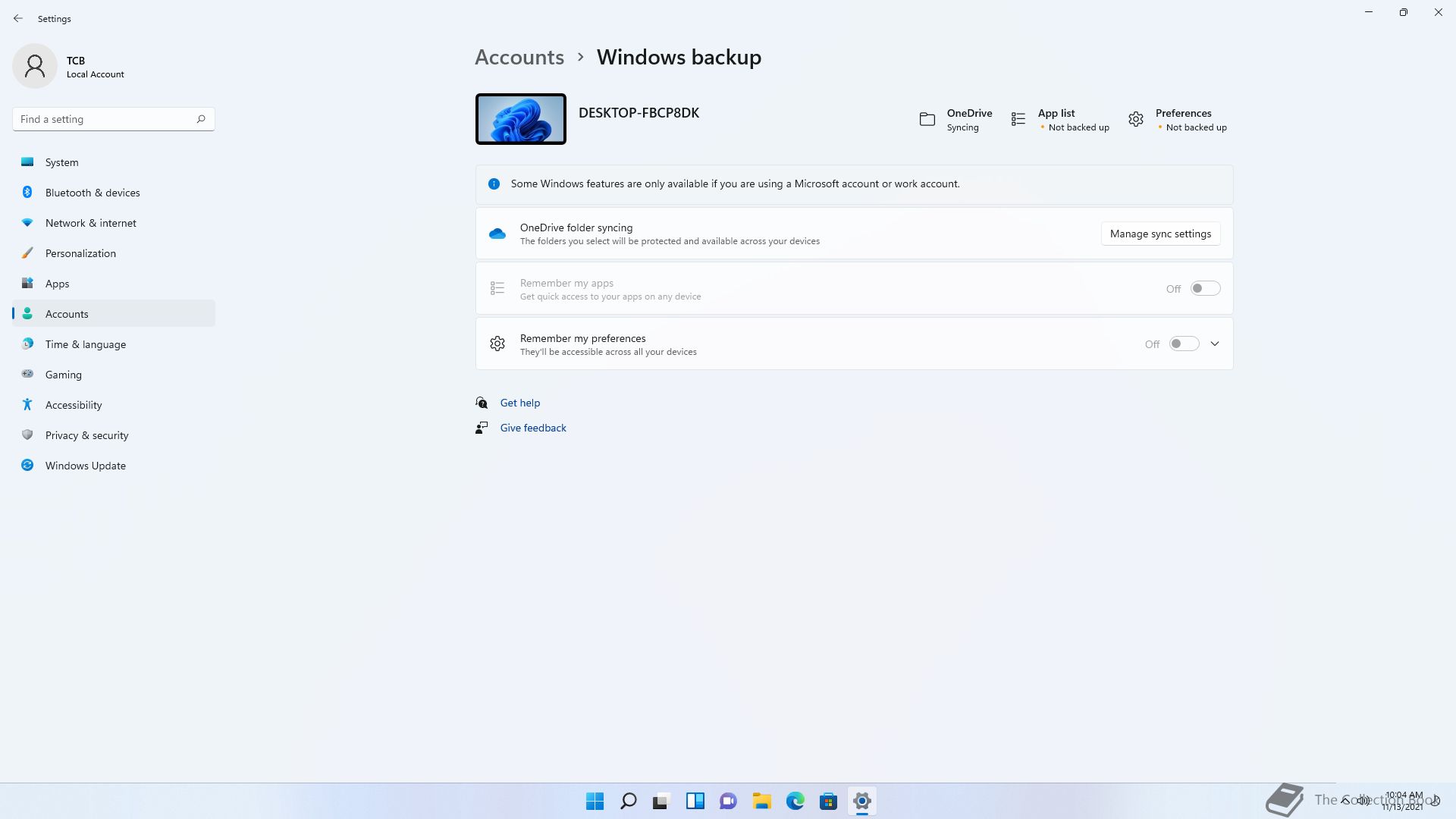Open the Time & language category
The height and width of the screenshot is (819, 1456).
114,344
